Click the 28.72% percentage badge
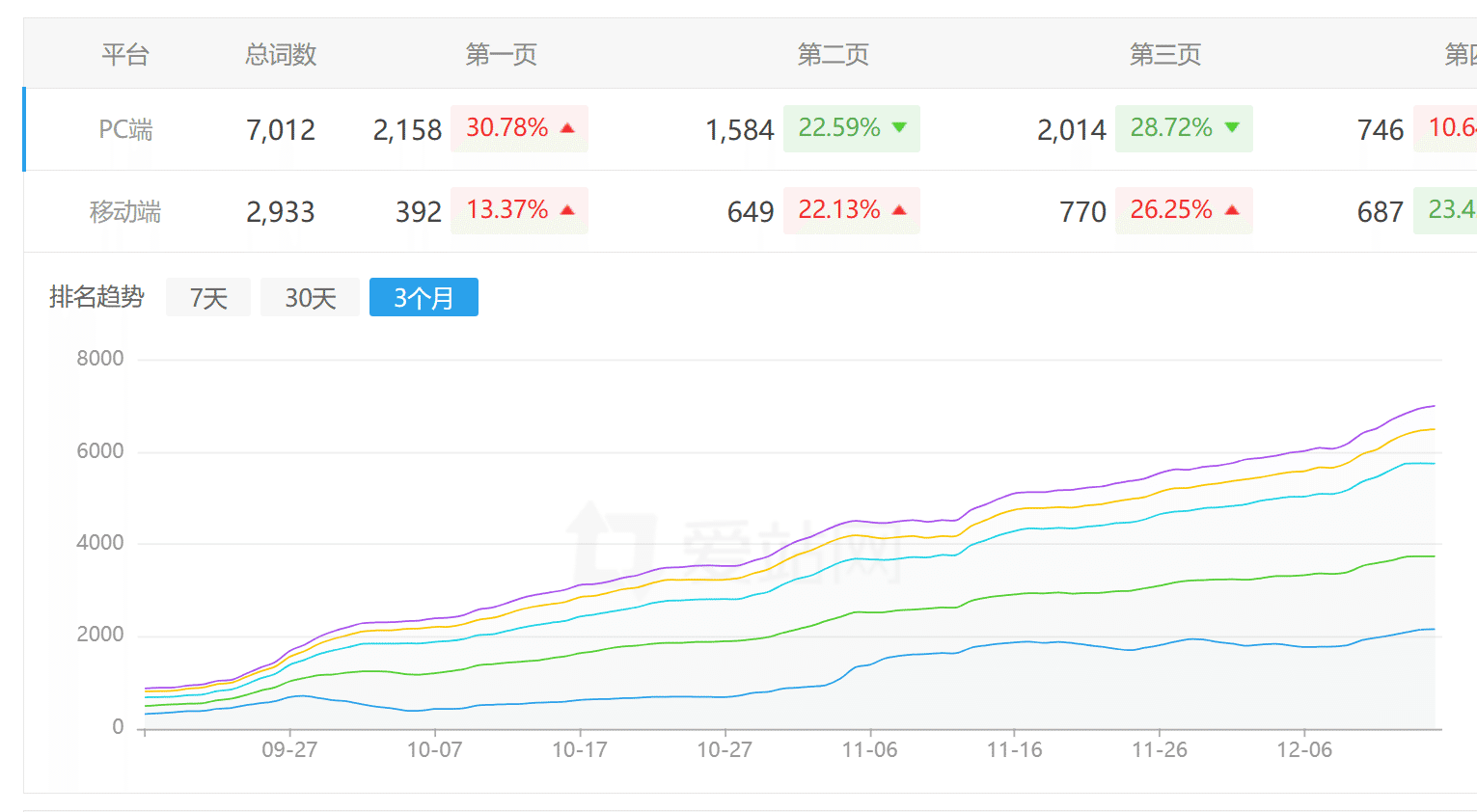Image resolution: width=1477 pixels, height=812 pixels. pyautogui.click(x=1184, y=128)
